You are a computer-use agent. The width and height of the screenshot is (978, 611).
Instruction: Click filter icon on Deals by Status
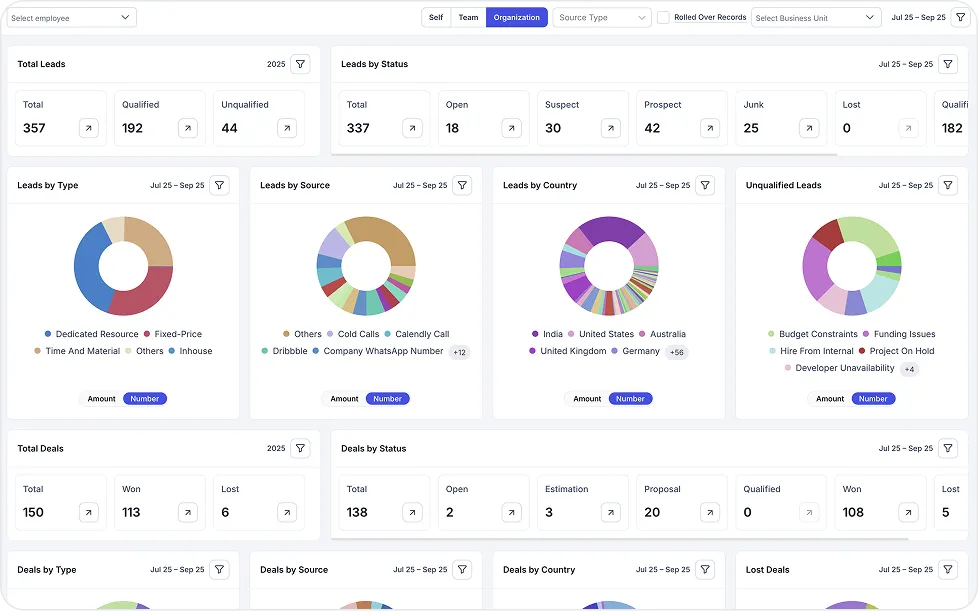click(948, 448)
